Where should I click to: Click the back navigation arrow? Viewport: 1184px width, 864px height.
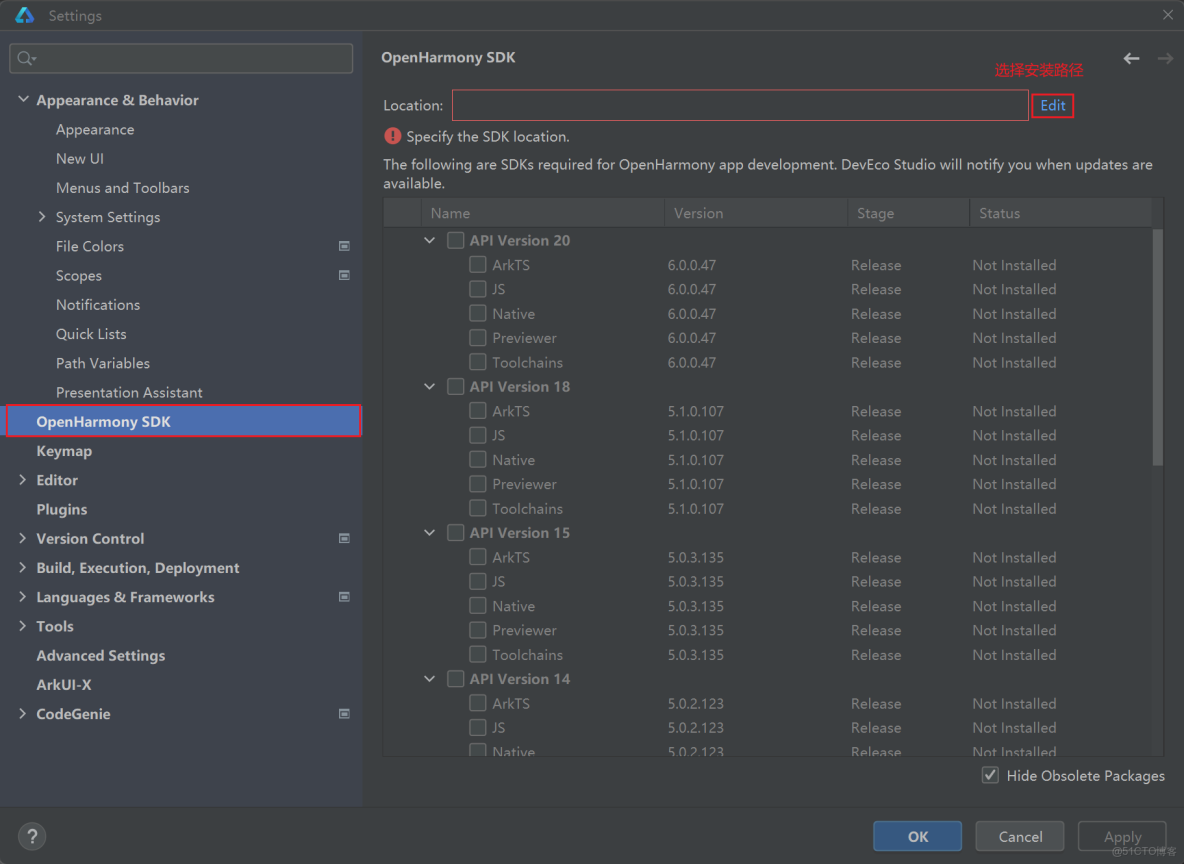(x=1131, y=59)
